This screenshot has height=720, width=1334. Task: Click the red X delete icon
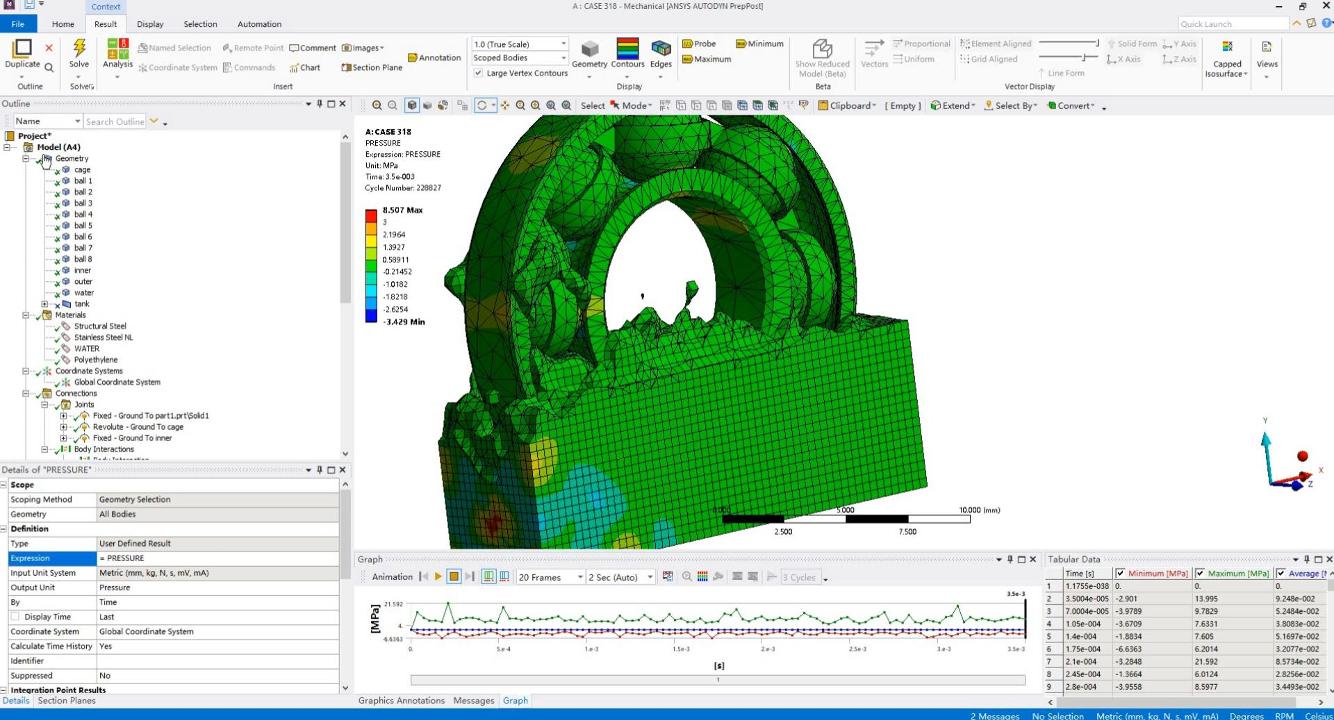[49, 48]
